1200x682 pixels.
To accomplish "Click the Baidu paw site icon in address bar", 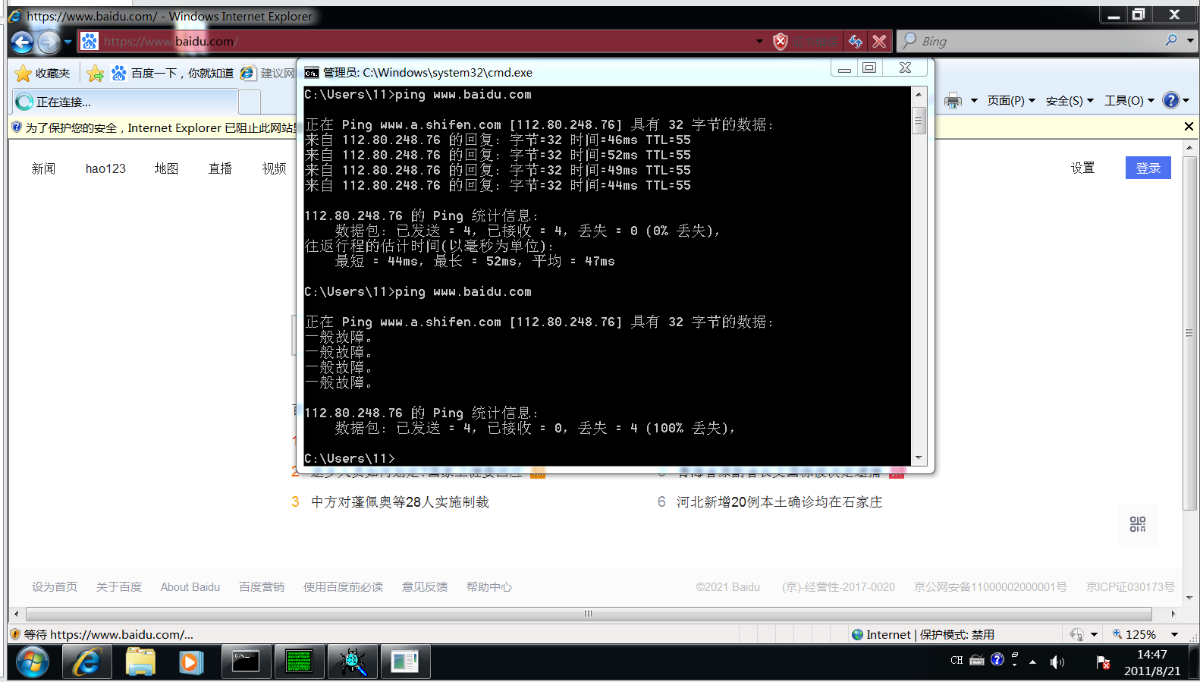I will click(90, 41).
